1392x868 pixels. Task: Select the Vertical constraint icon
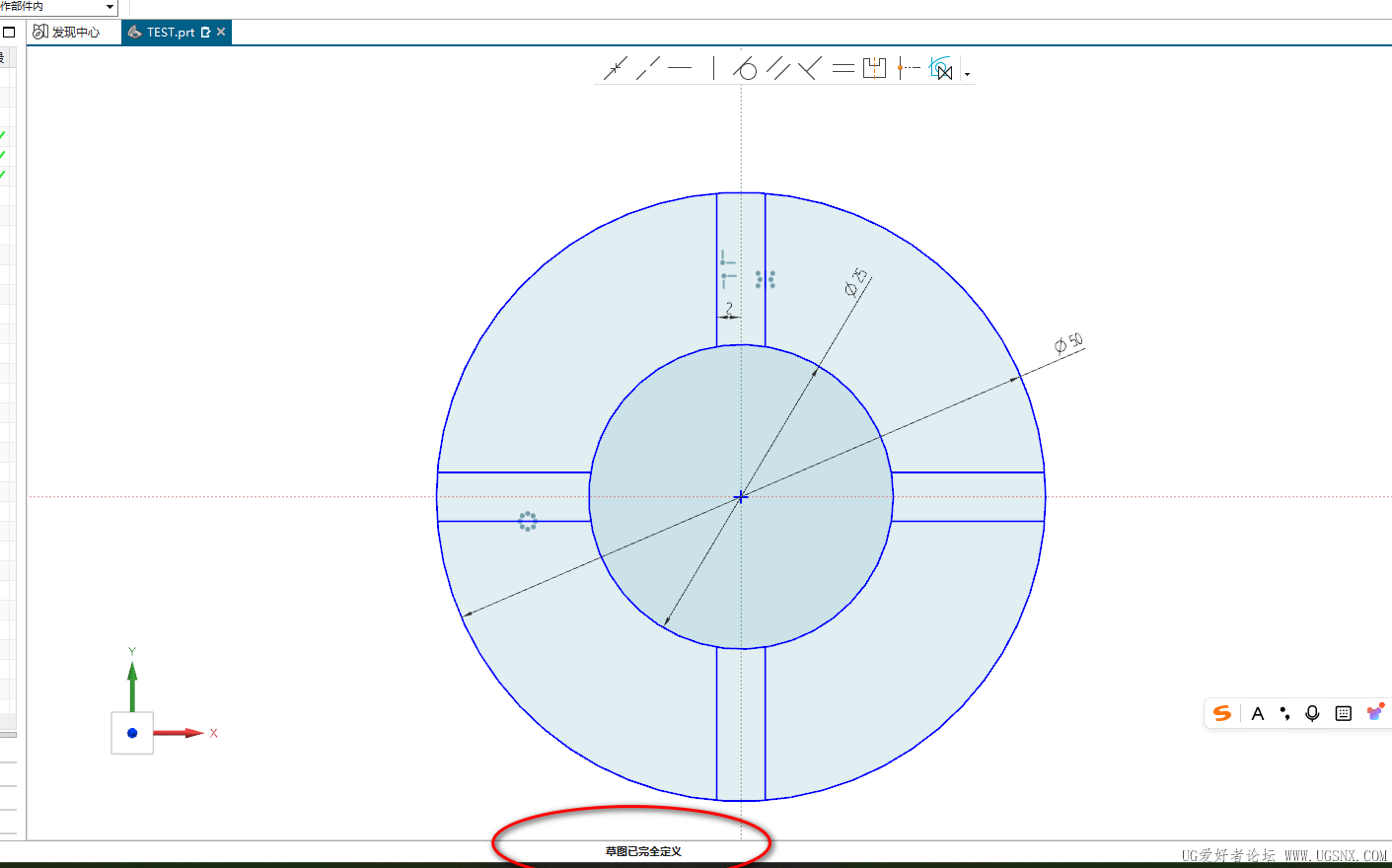pos(713,68)
